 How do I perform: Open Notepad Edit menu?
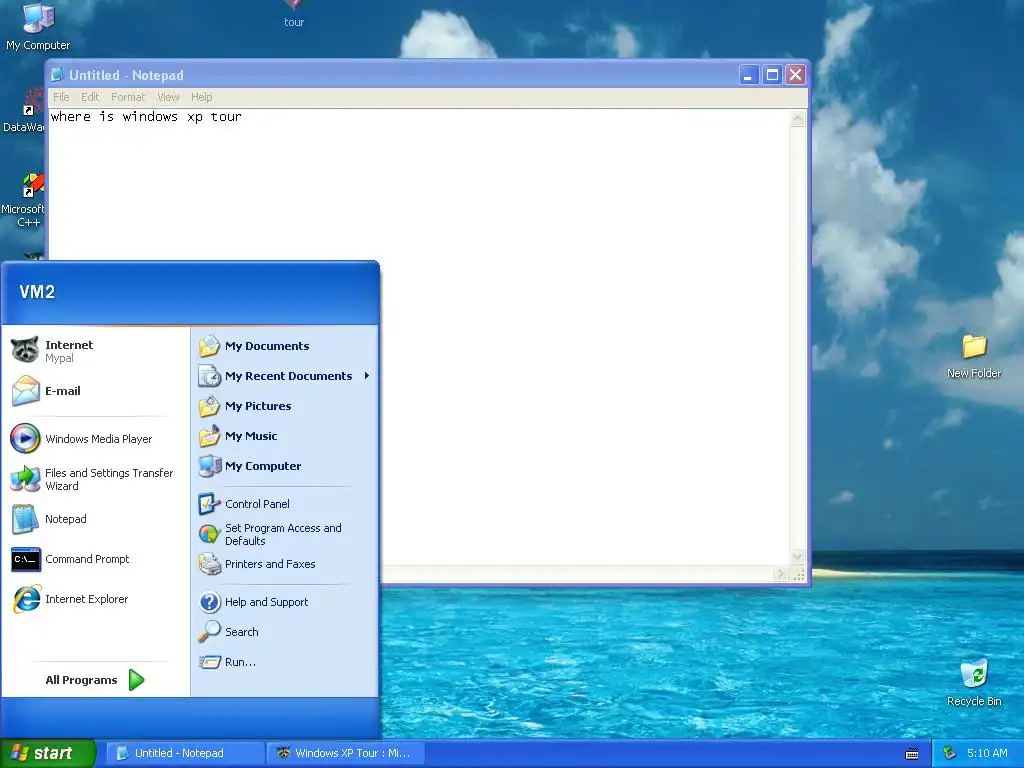tap(90, 97)
